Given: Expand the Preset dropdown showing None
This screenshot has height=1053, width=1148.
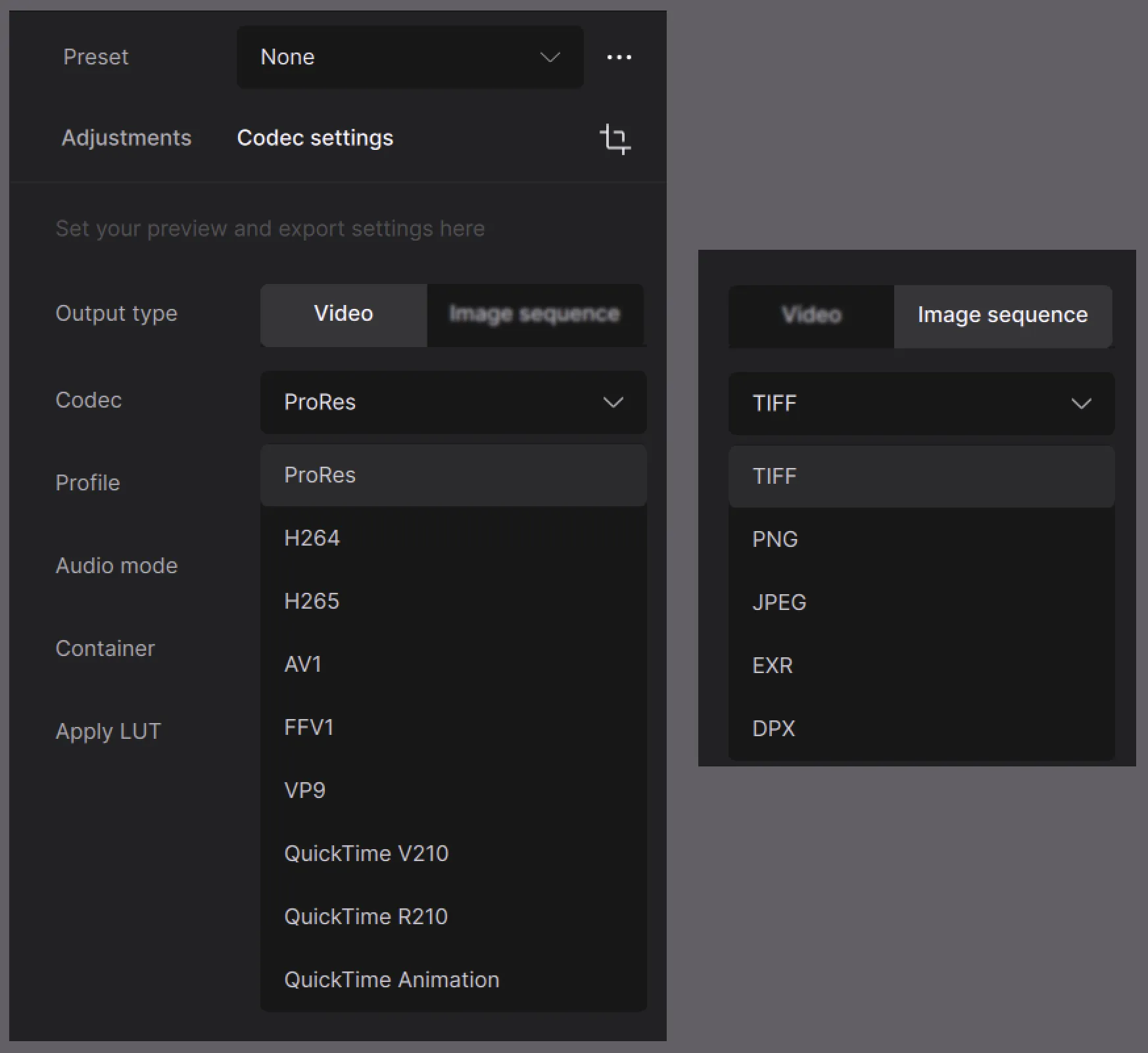Looking at the screenshot, I should [x=410, y=57].
